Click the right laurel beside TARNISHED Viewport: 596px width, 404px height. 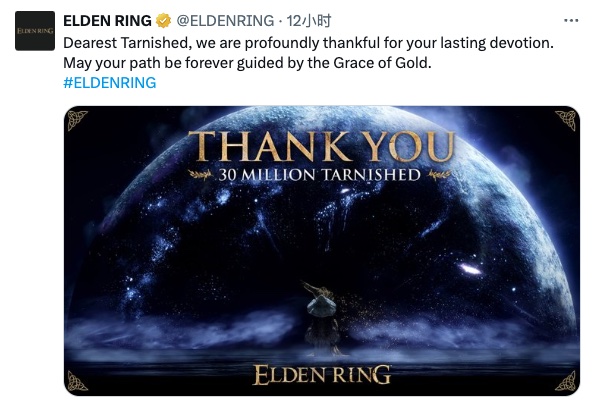coord(439,175)
